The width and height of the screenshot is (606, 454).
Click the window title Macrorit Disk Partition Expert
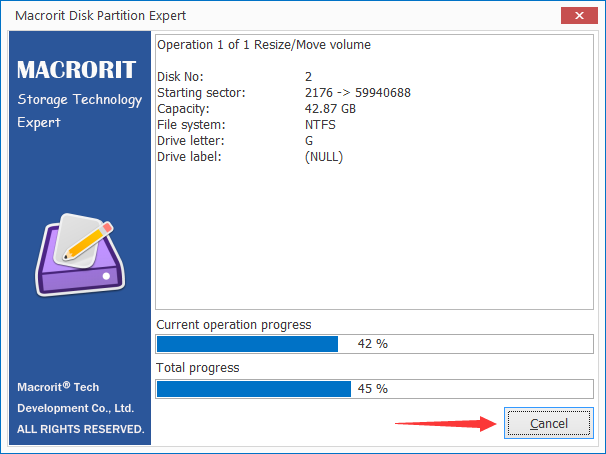(100, 16)
